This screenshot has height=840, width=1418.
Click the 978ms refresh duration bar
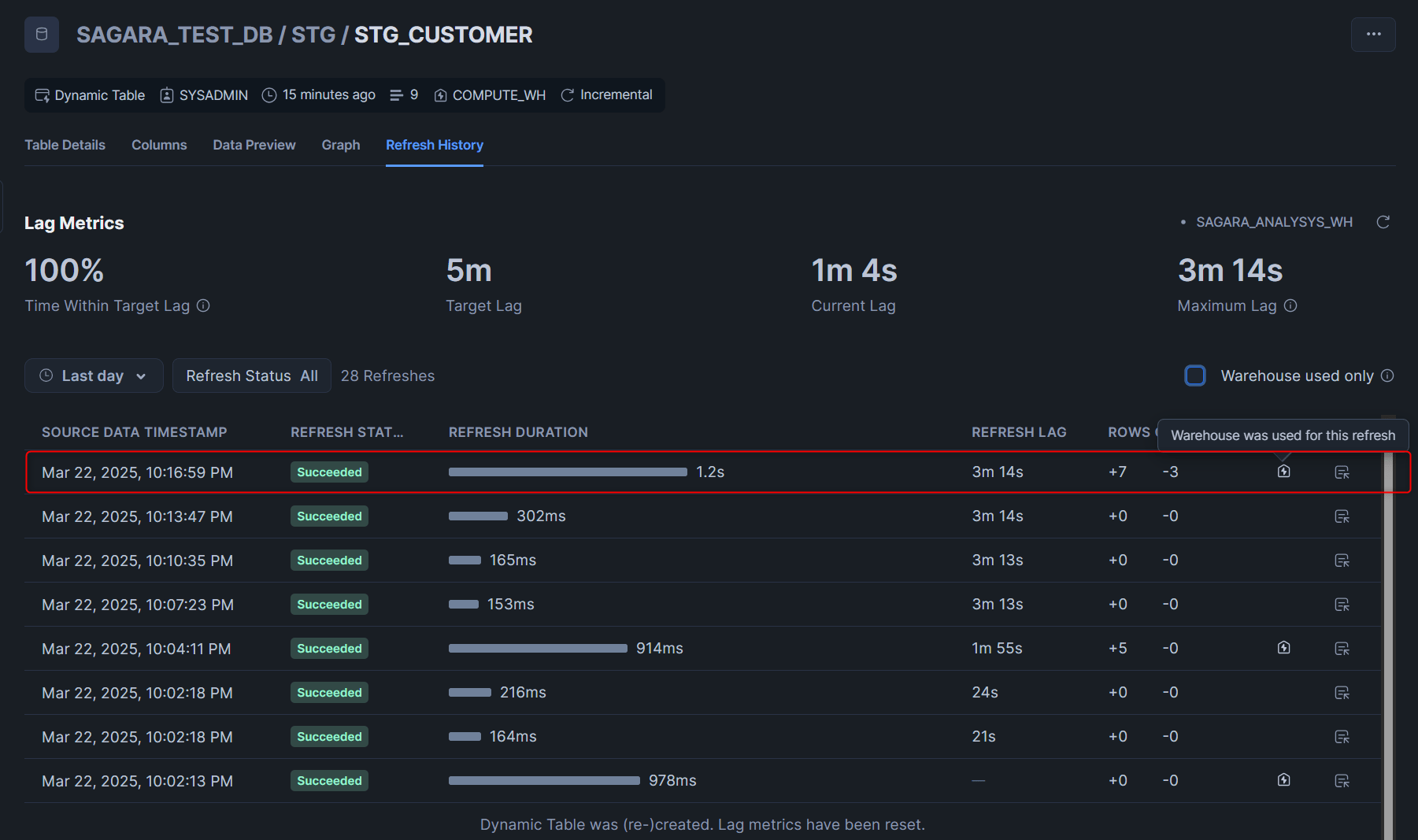[x=544, y=781]
